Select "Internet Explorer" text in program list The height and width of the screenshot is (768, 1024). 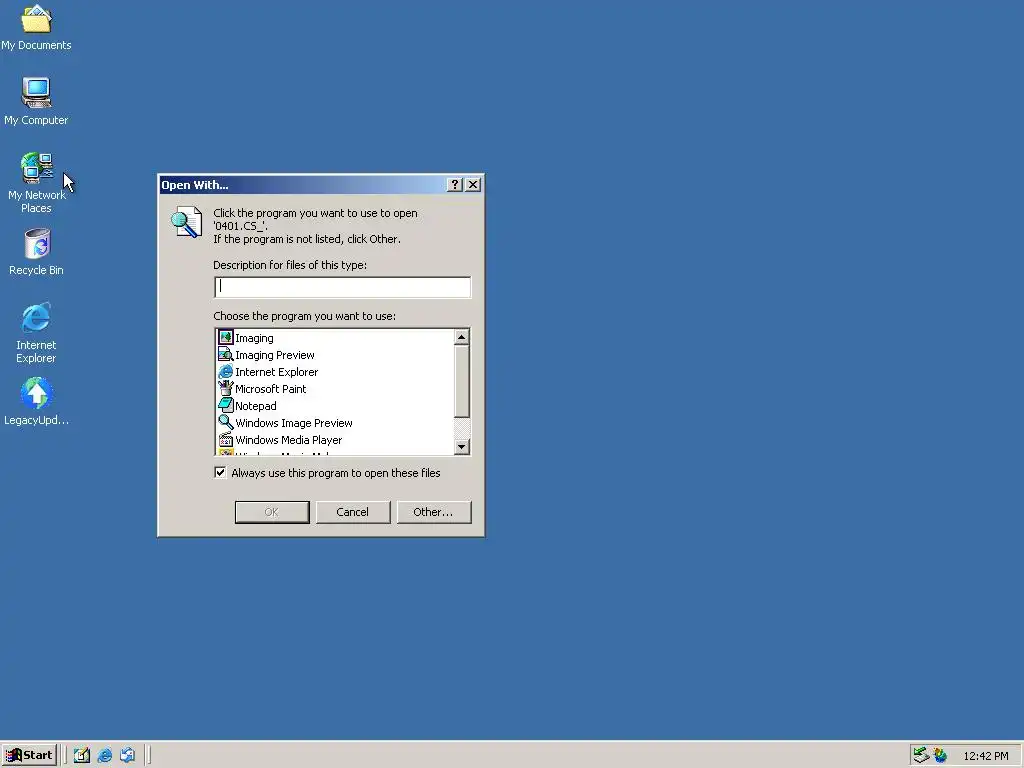click(x=277, y=372)
